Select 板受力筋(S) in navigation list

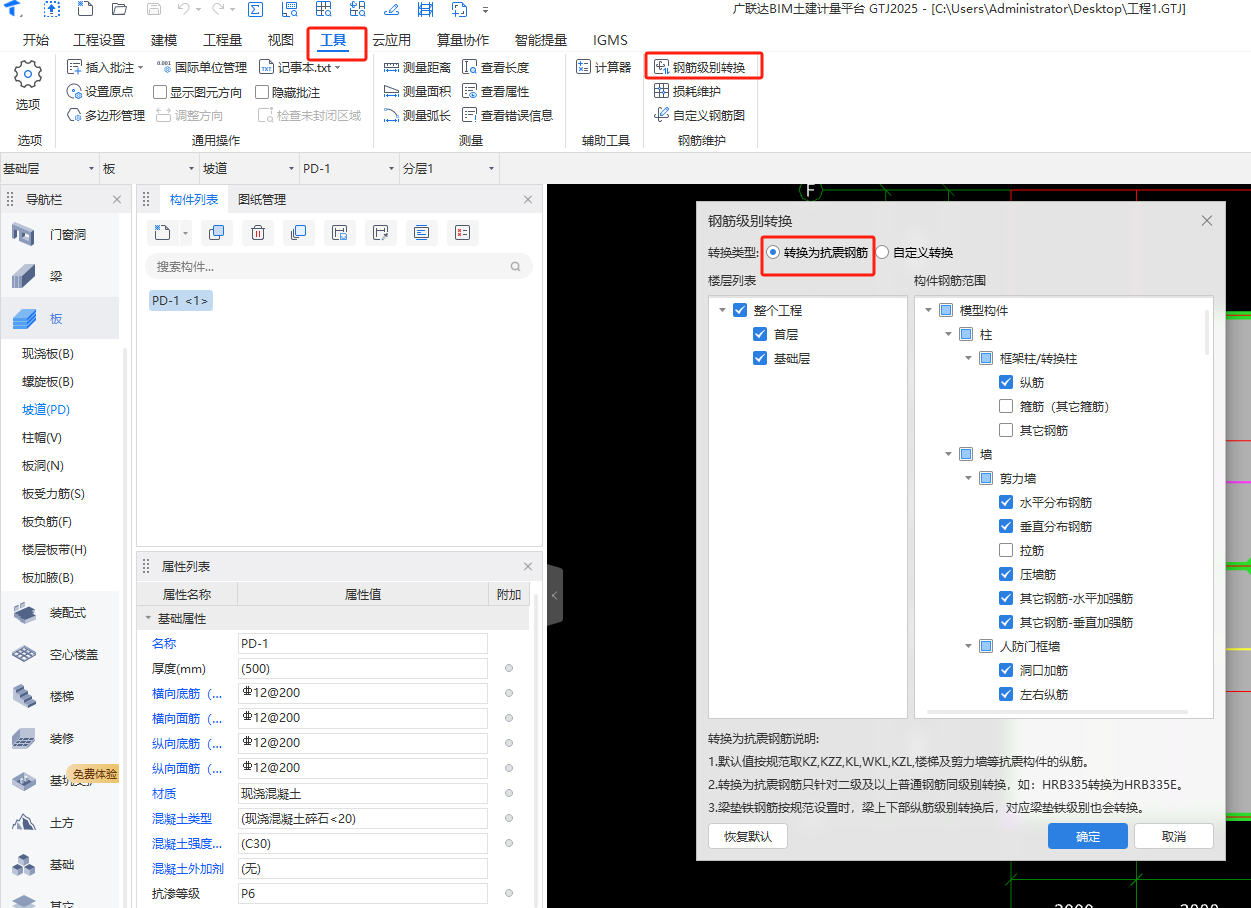(54, 493)
